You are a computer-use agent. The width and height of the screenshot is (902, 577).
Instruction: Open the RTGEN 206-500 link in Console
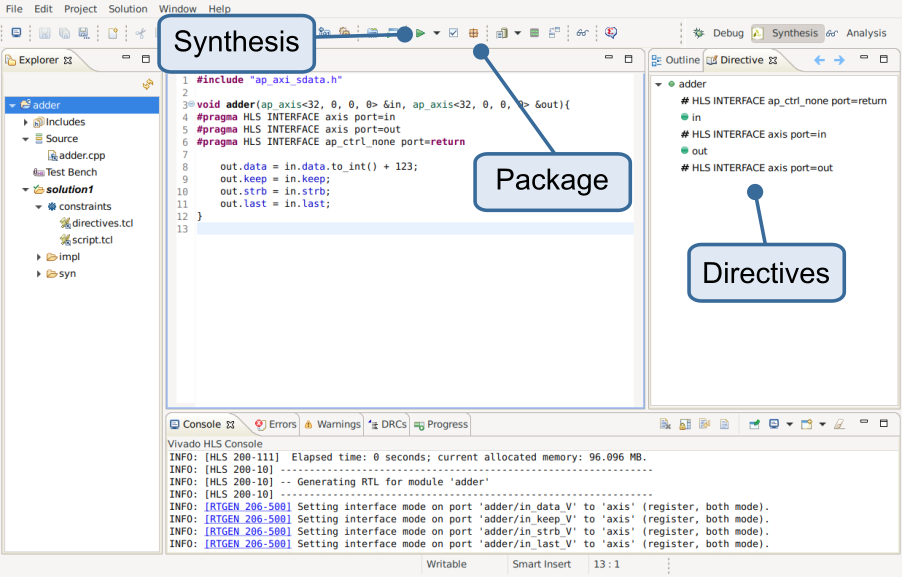pyautogui.click(x=248, y=506)
